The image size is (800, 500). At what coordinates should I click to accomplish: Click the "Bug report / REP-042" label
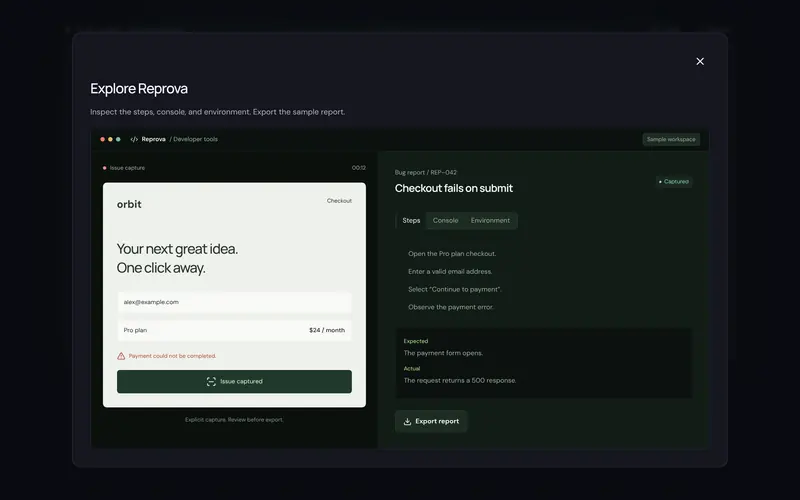426,172
